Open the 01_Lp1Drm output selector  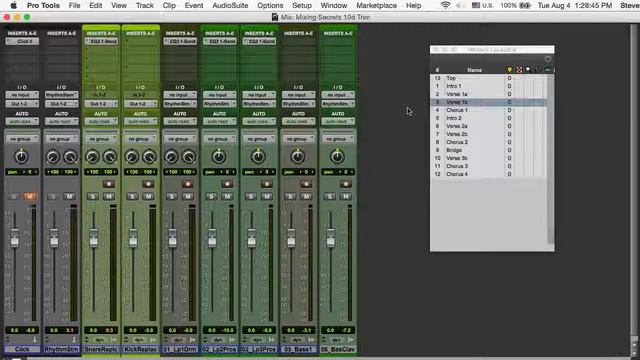[180, 104]
